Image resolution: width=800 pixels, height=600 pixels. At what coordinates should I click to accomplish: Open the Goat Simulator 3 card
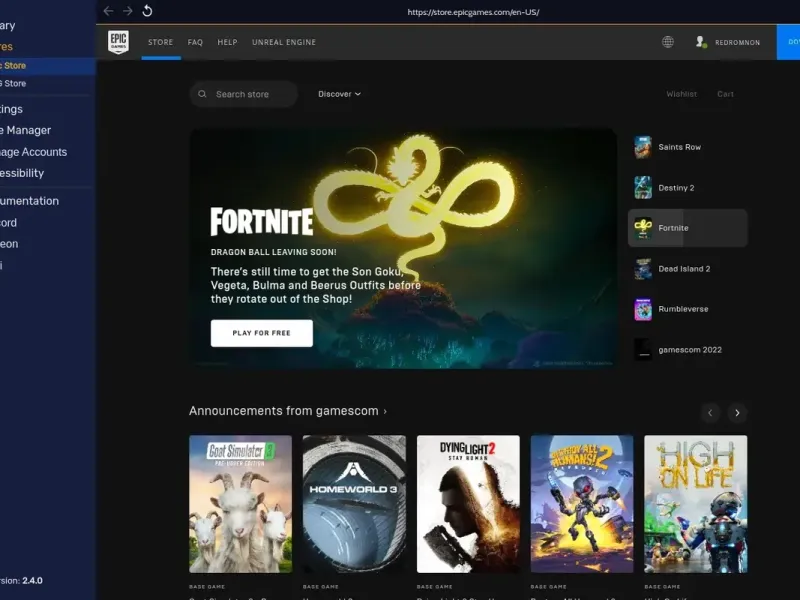[240, 504]
